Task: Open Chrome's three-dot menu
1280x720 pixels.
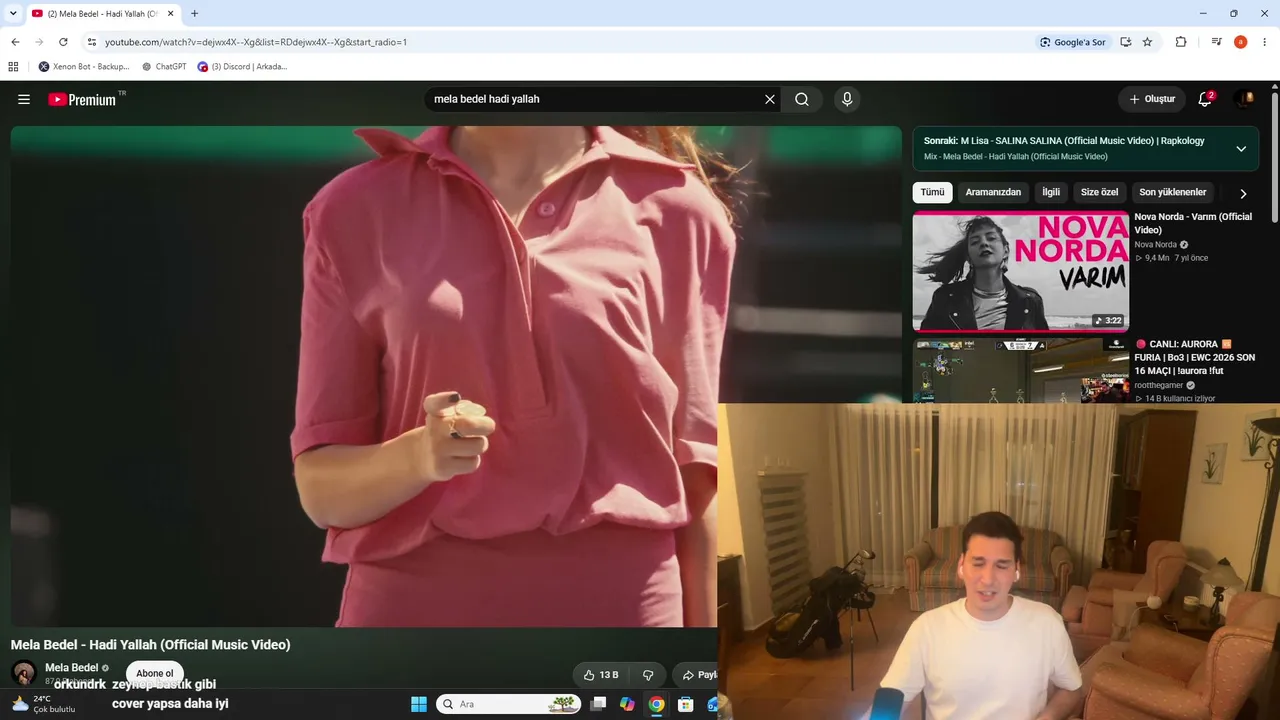Action: [1265, 42]
